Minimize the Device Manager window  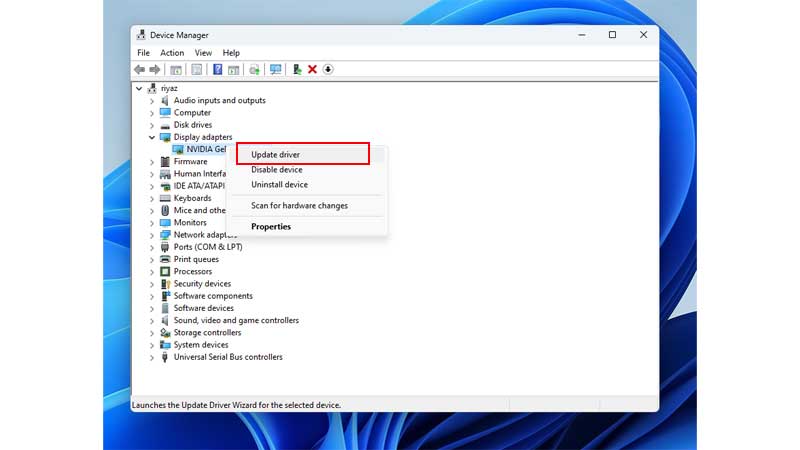click(582, 35)
